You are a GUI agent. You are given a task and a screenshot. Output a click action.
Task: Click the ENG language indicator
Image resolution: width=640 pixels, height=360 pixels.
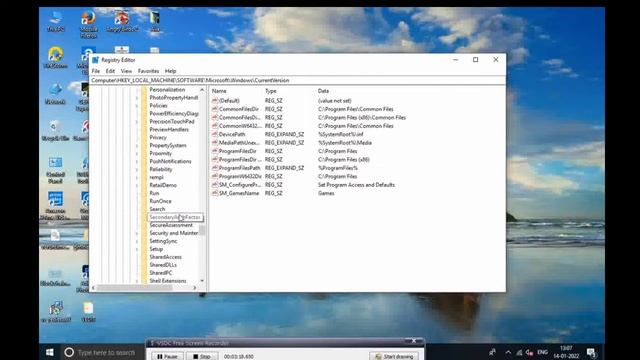click(542, 352)
